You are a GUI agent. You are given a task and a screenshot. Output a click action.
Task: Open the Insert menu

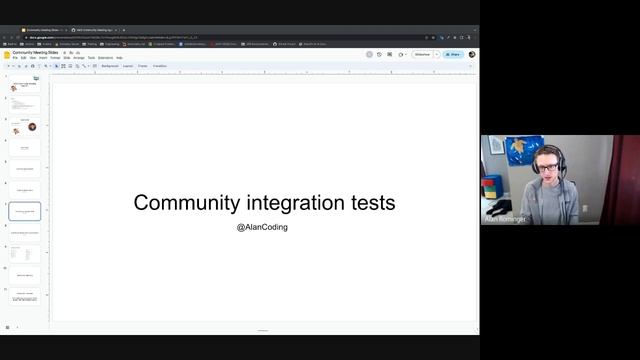tap(43, 58)
